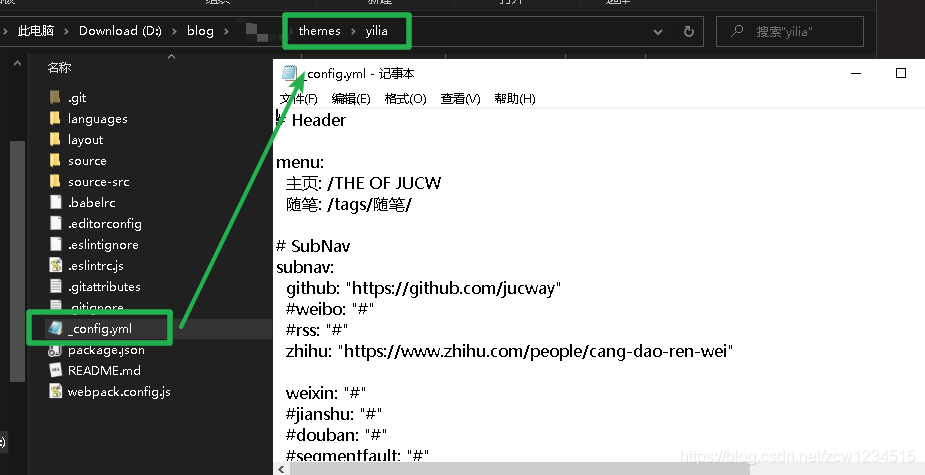This screenshot has width=925, height=475.
Task: Expand chevron after Download (D:)
Action: point(174,31)
